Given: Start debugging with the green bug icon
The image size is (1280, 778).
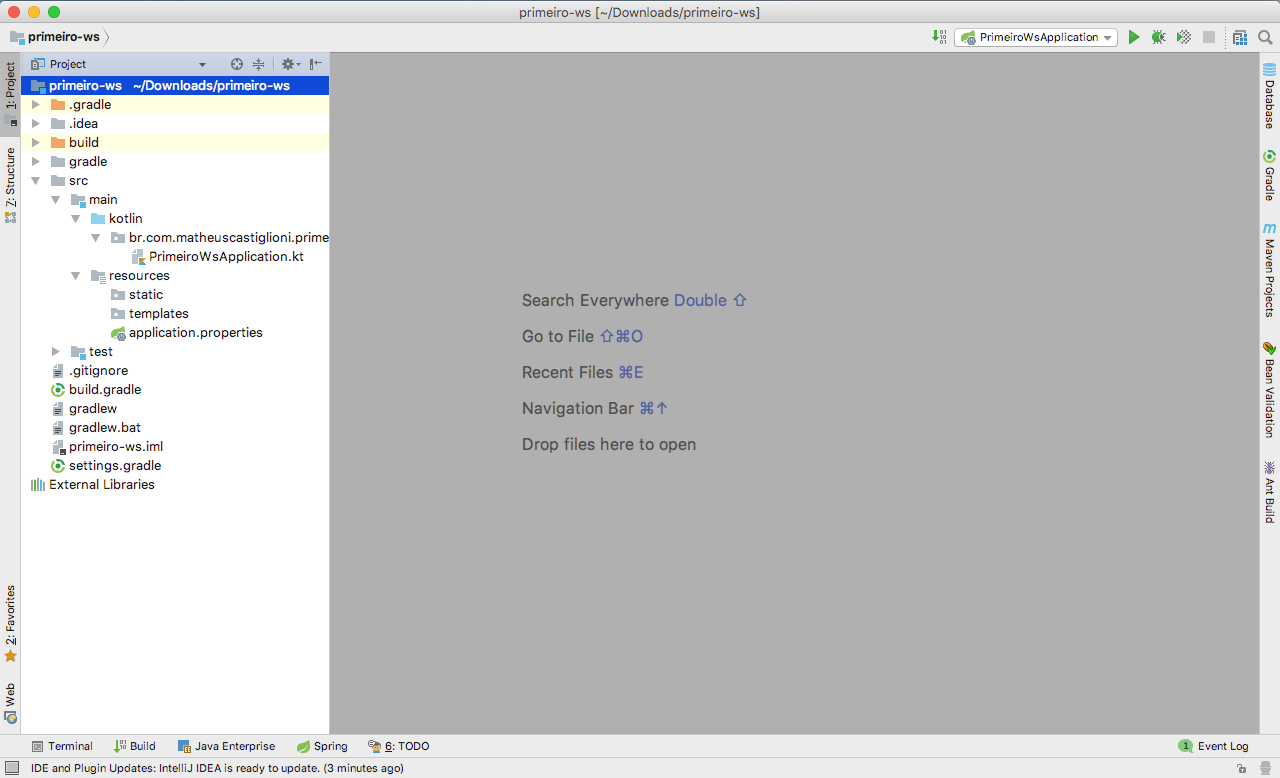Looking at the screenshot, I should (x=1158, y=37).
